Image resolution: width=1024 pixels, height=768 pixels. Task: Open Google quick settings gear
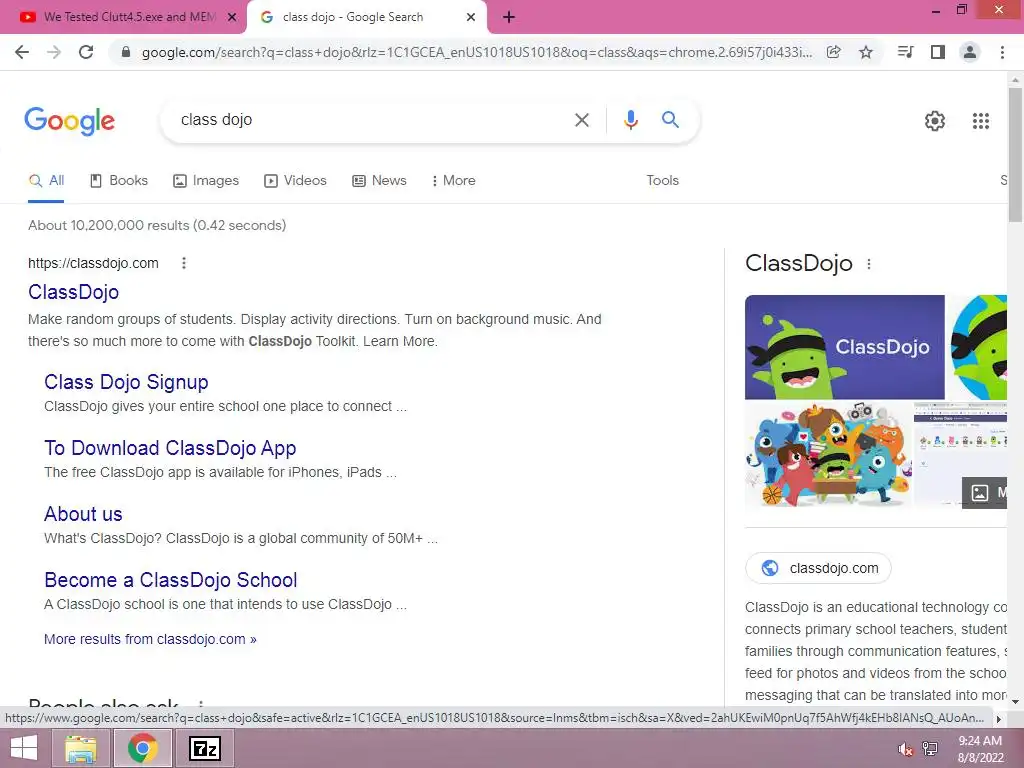tap(935, 121)
